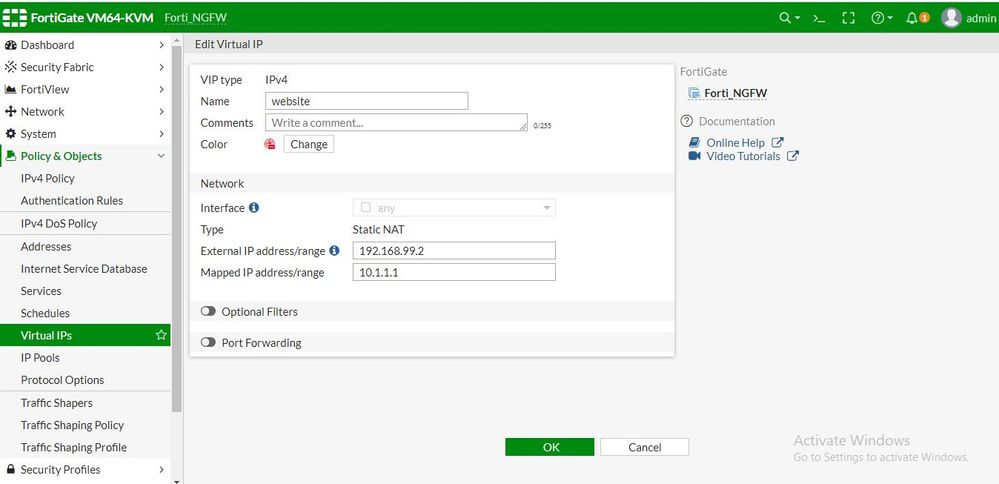
Task: Click the Forti_NGFW device icon
Action: pos(694,94)
